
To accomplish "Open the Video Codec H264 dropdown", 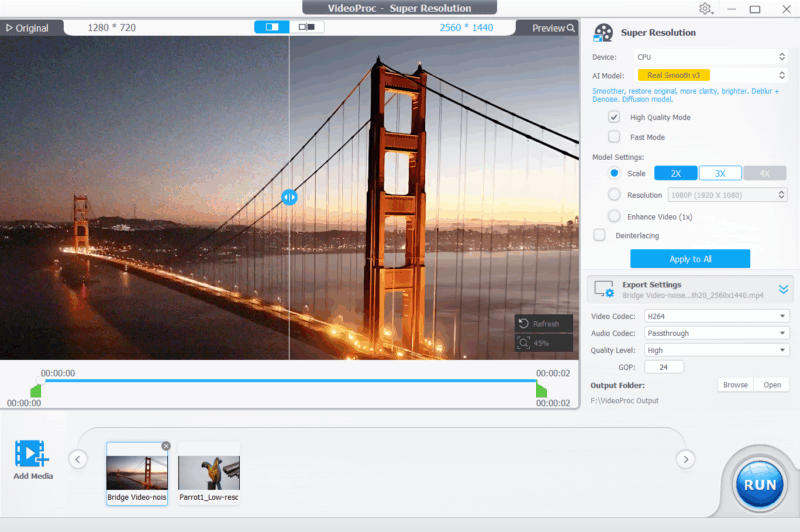I will coord(716,316).
